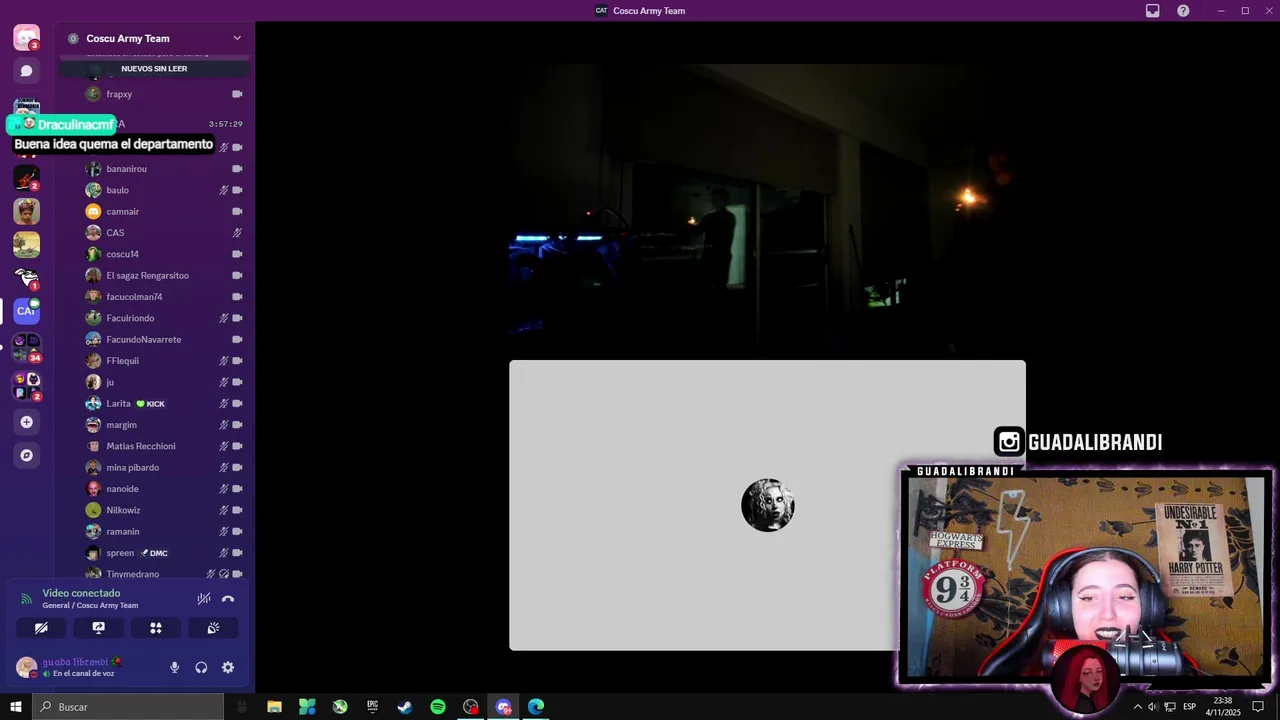
Task: Open server with troll face icon
Action: (x=27, y=277)
